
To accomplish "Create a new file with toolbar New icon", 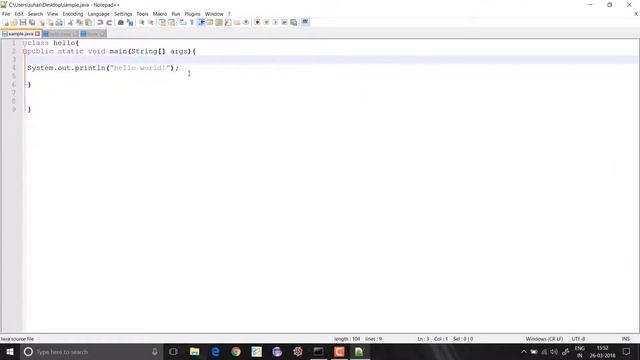I will [6, 22].
